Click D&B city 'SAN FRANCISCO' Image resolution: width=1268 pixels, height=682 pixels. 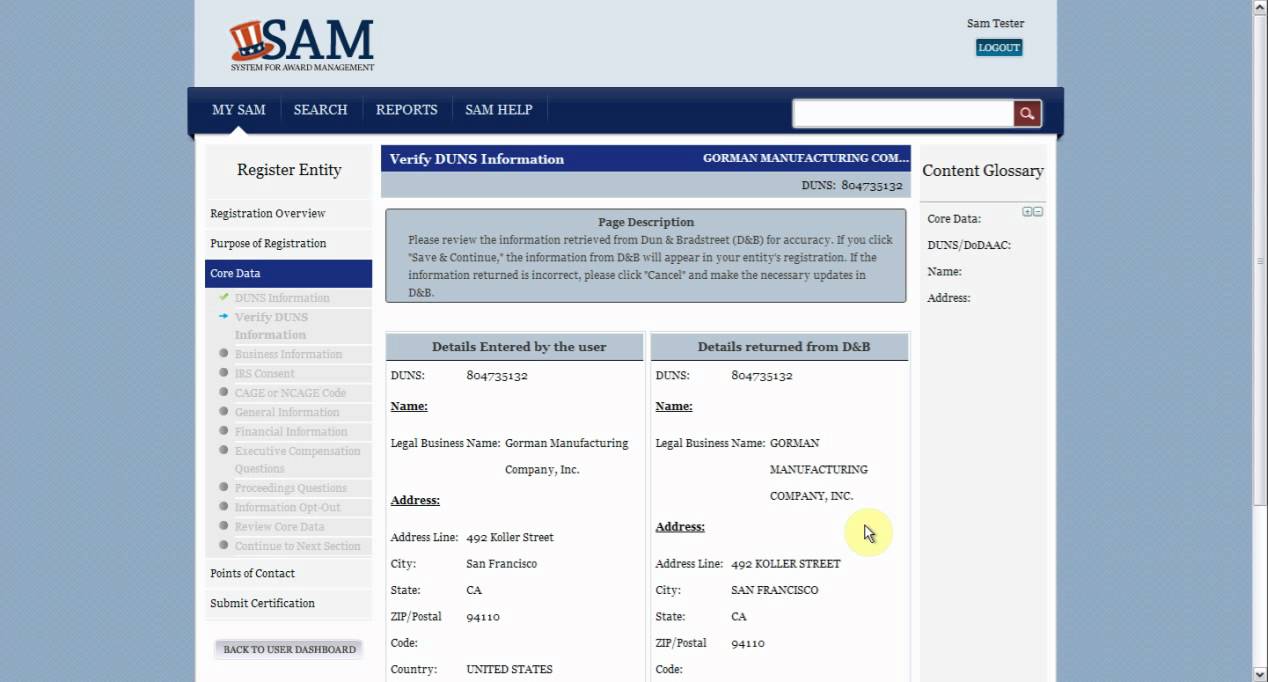[775, 590]
